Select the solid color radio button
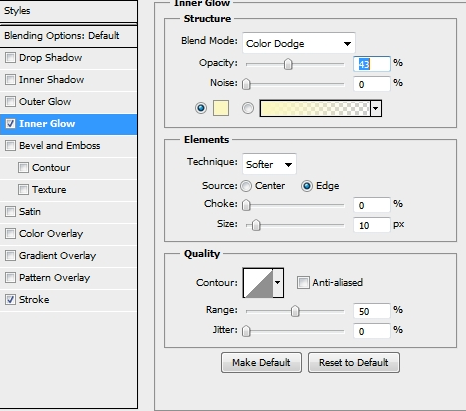 [201, 108]
